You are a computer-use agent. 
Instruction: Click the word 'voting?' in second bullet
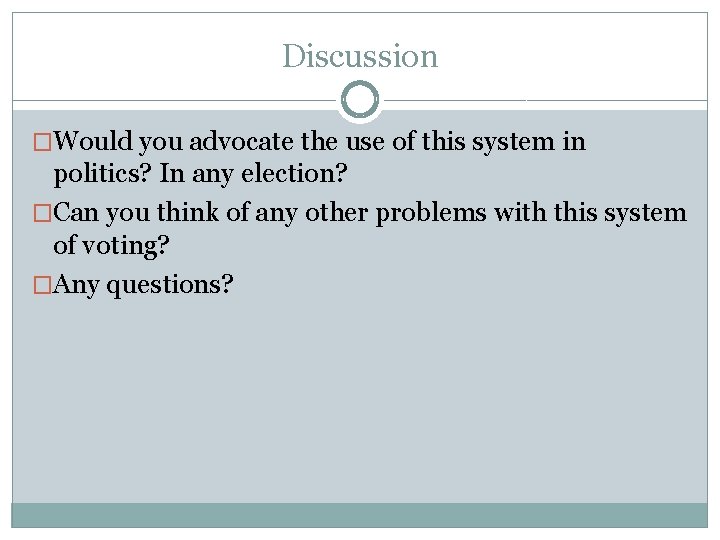point(126,246)
